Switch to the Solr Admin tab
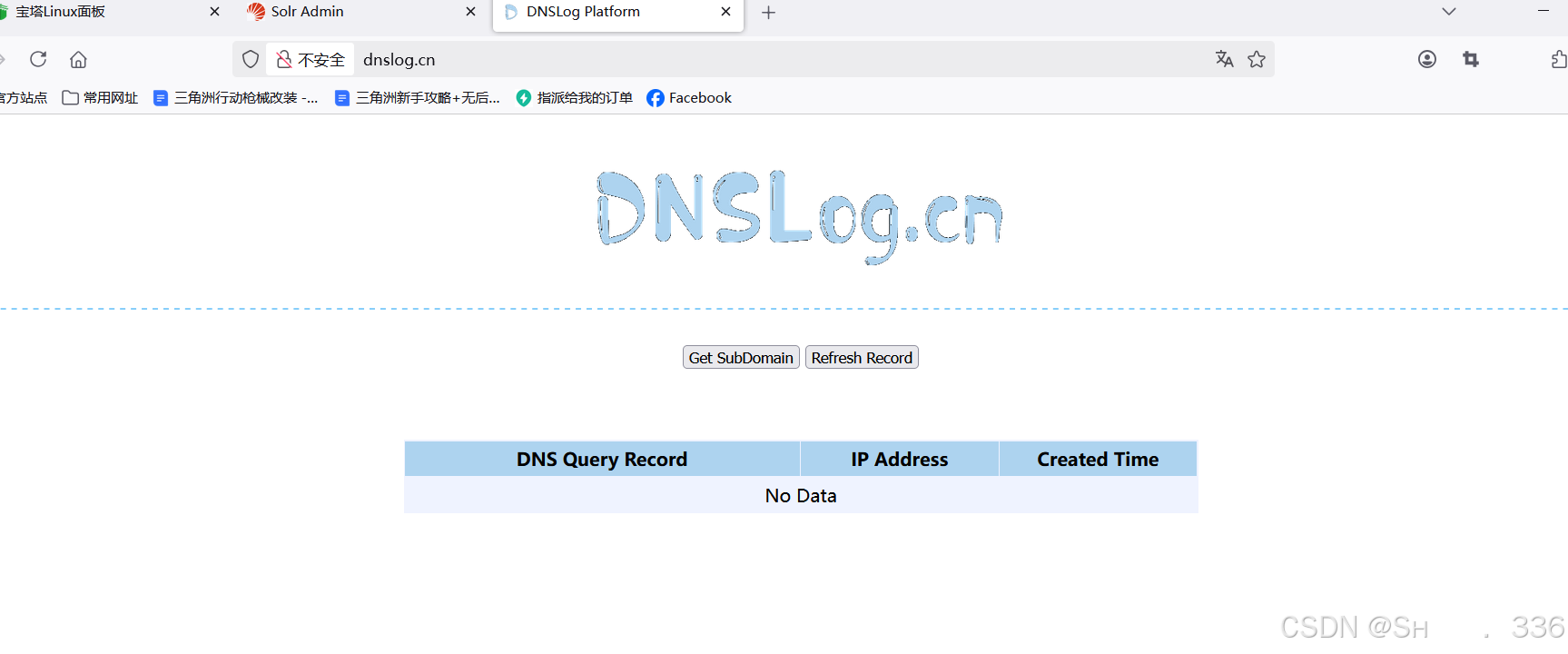1568x654 pixels. 361,12
